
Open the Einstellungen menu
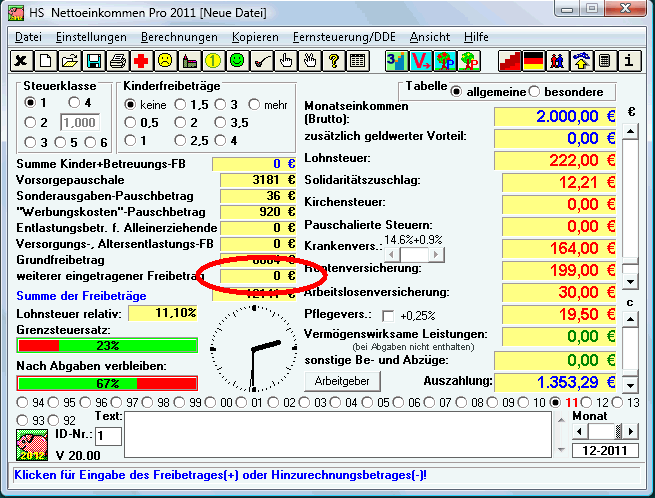91,36
